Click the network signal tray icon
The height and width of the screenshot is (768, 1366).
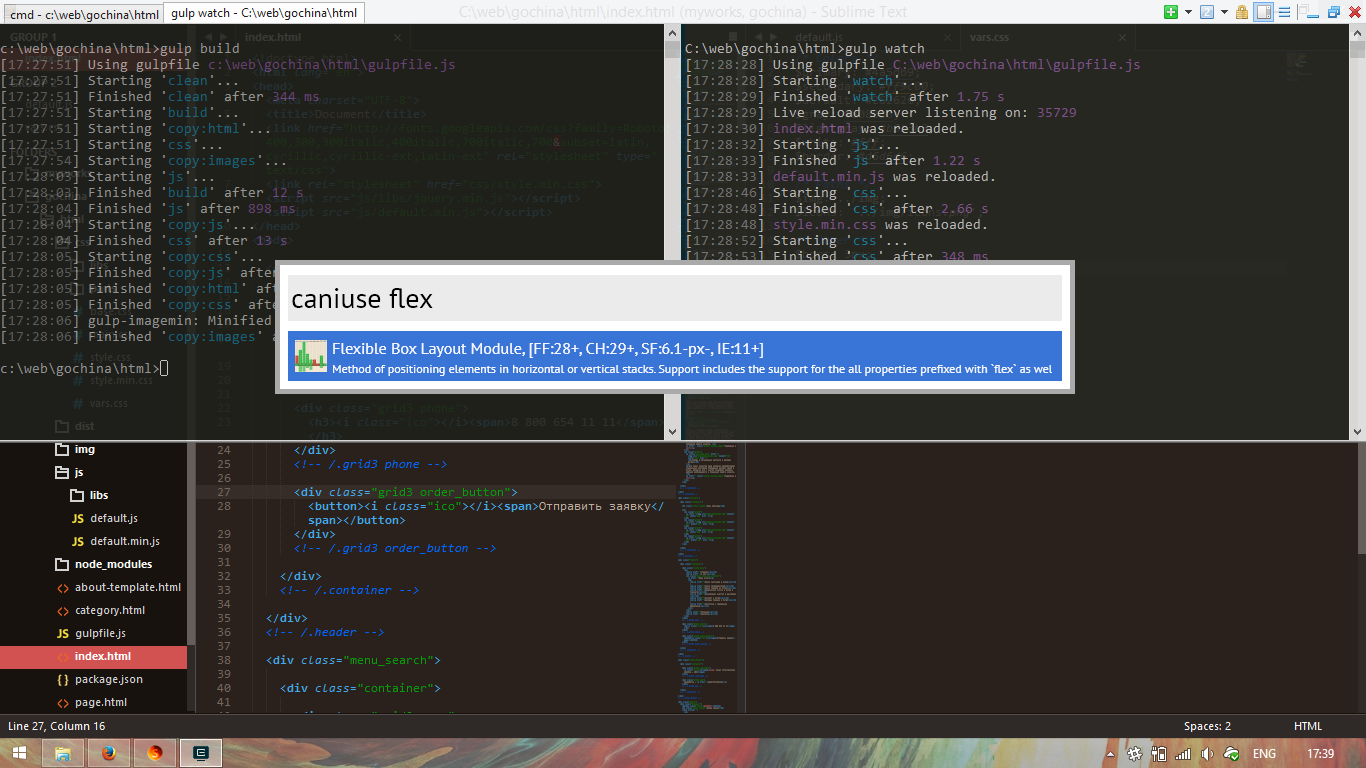(1184, 753)
